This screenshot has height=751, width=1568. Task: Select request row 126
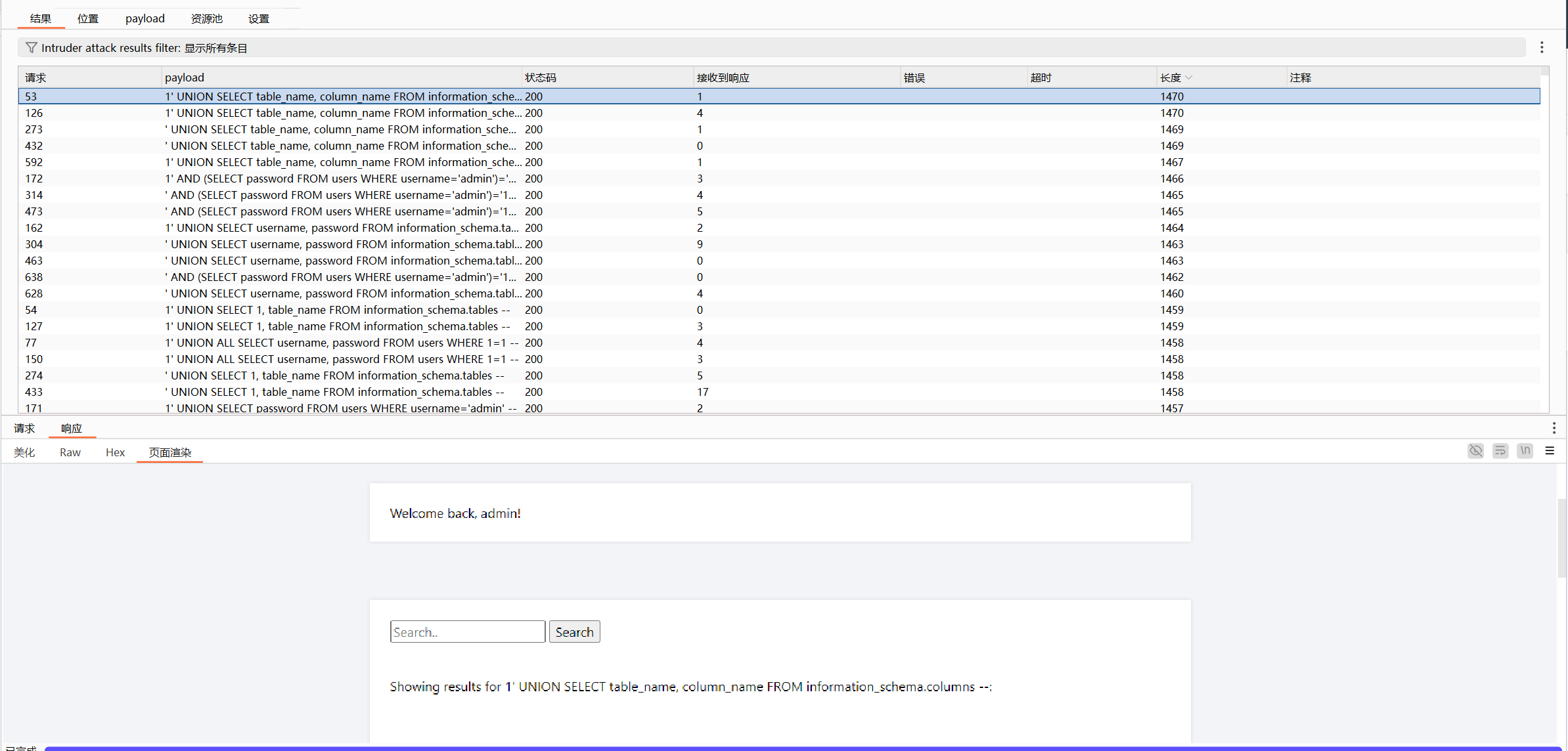tap(34, 113)
